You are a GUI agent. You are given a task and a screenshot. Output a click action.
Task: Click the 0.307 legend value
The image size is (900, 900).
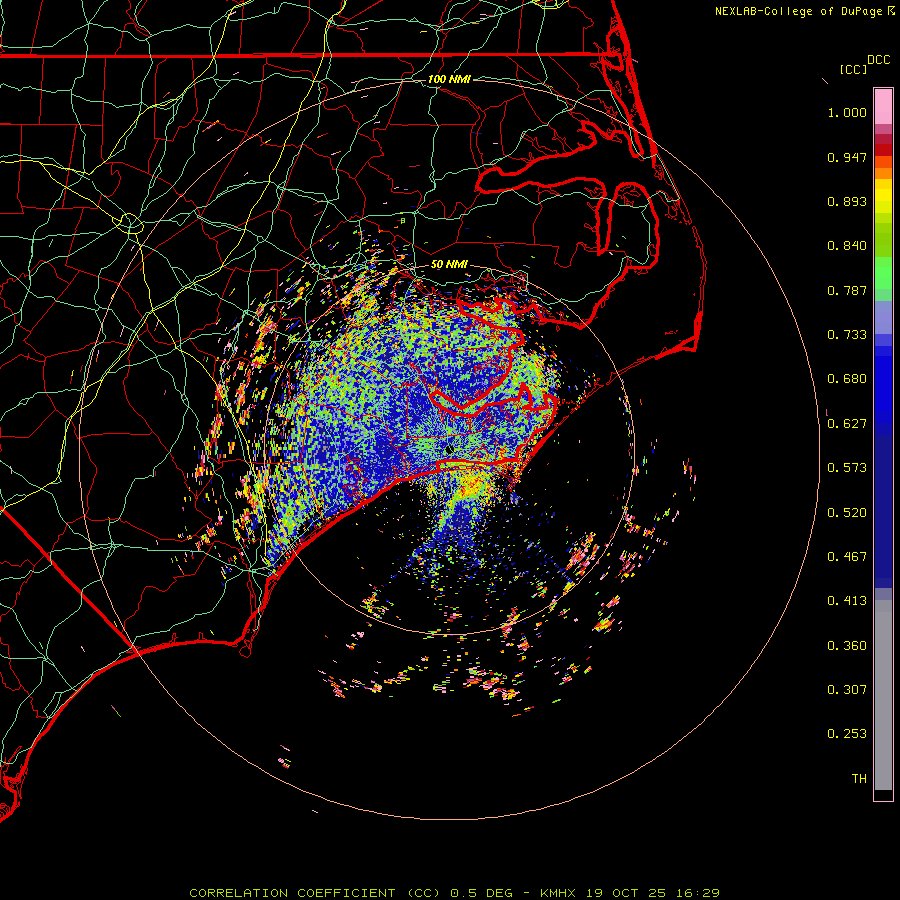[x=847, y=690]
